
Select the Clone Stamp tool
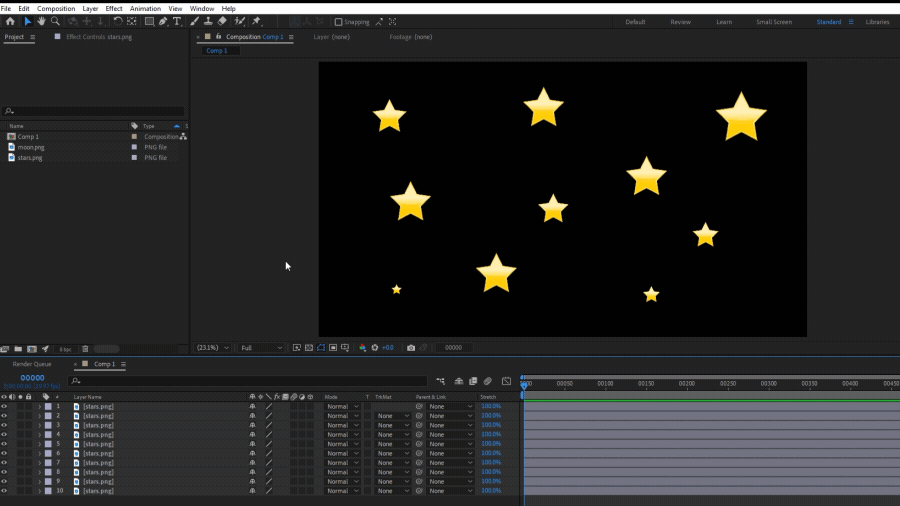pyautogui.click(x=208, y=21)
